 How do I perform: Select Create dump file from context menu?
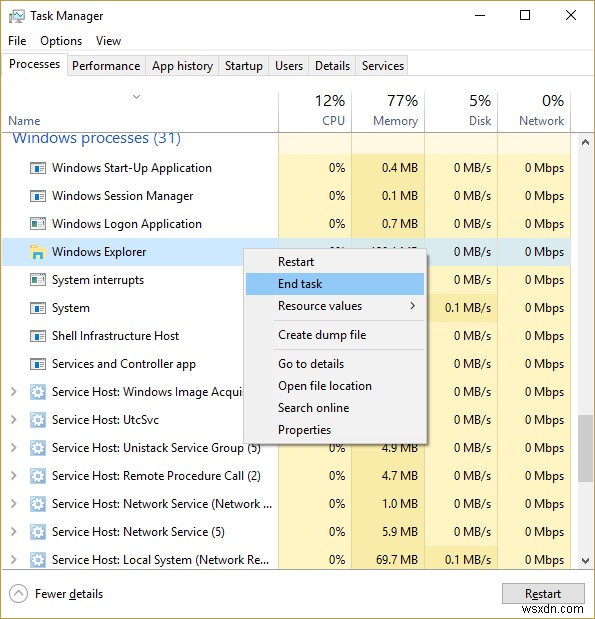click(x=335, y=335)
